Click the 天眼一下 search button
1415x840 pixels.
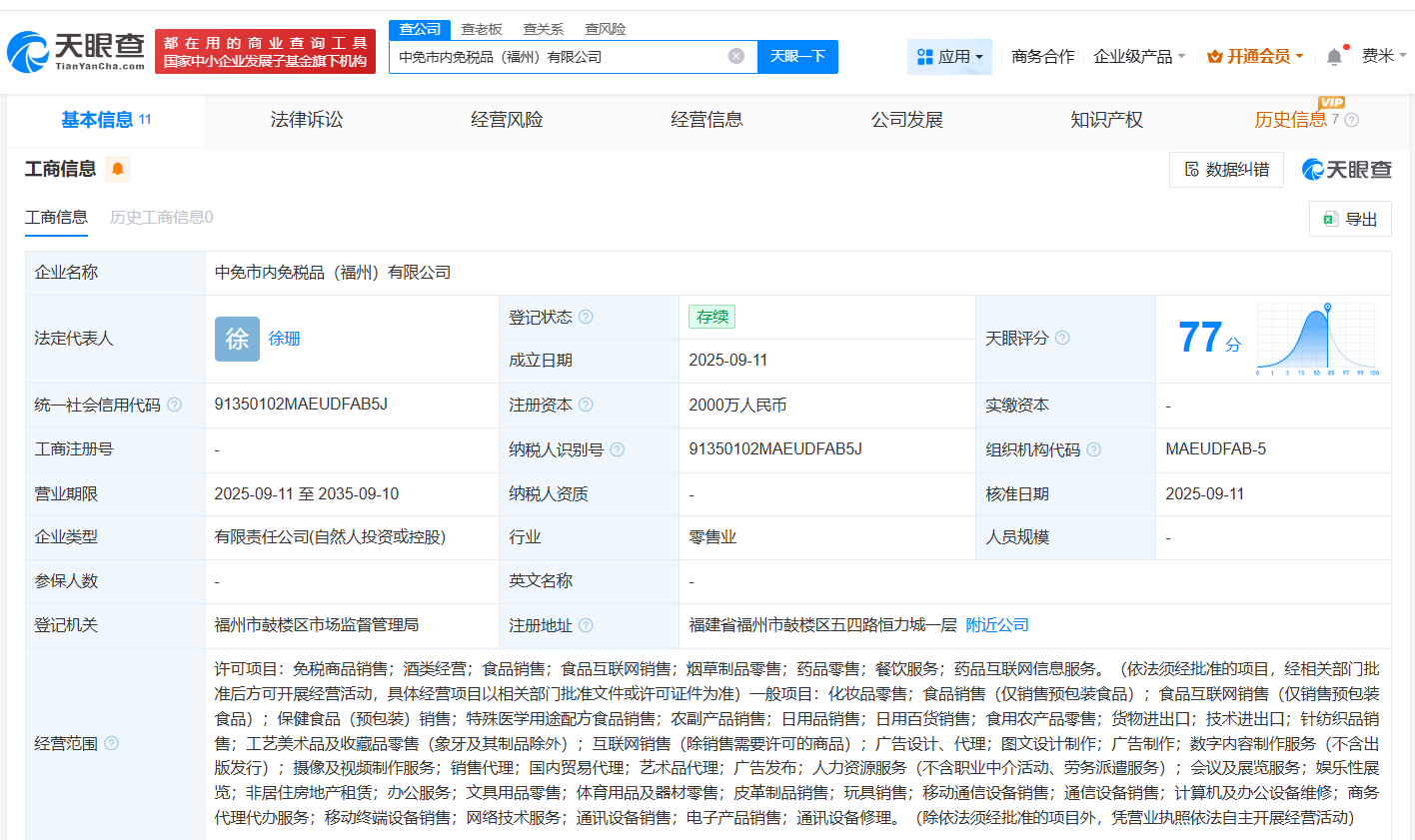[797, 56]
